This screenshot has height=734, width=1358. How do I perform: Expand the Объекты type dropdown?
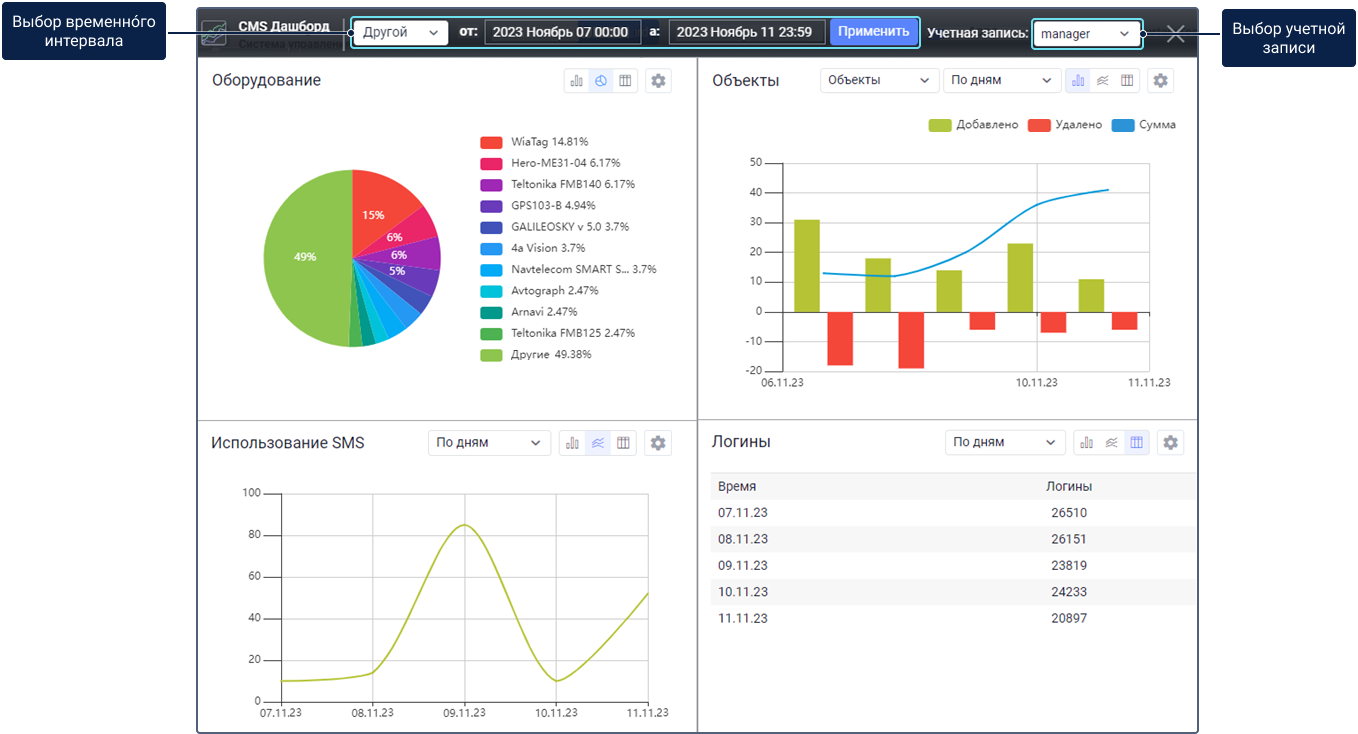[879, 80]
